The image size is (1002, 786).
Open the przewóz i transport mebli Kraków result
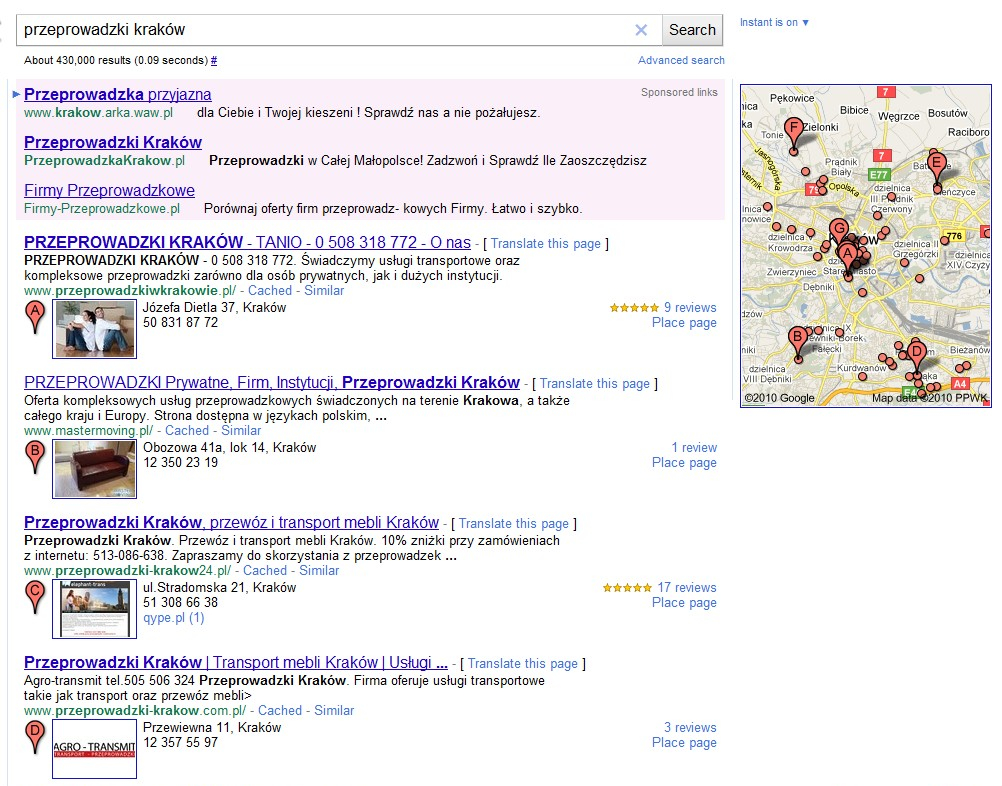point(231,523)
